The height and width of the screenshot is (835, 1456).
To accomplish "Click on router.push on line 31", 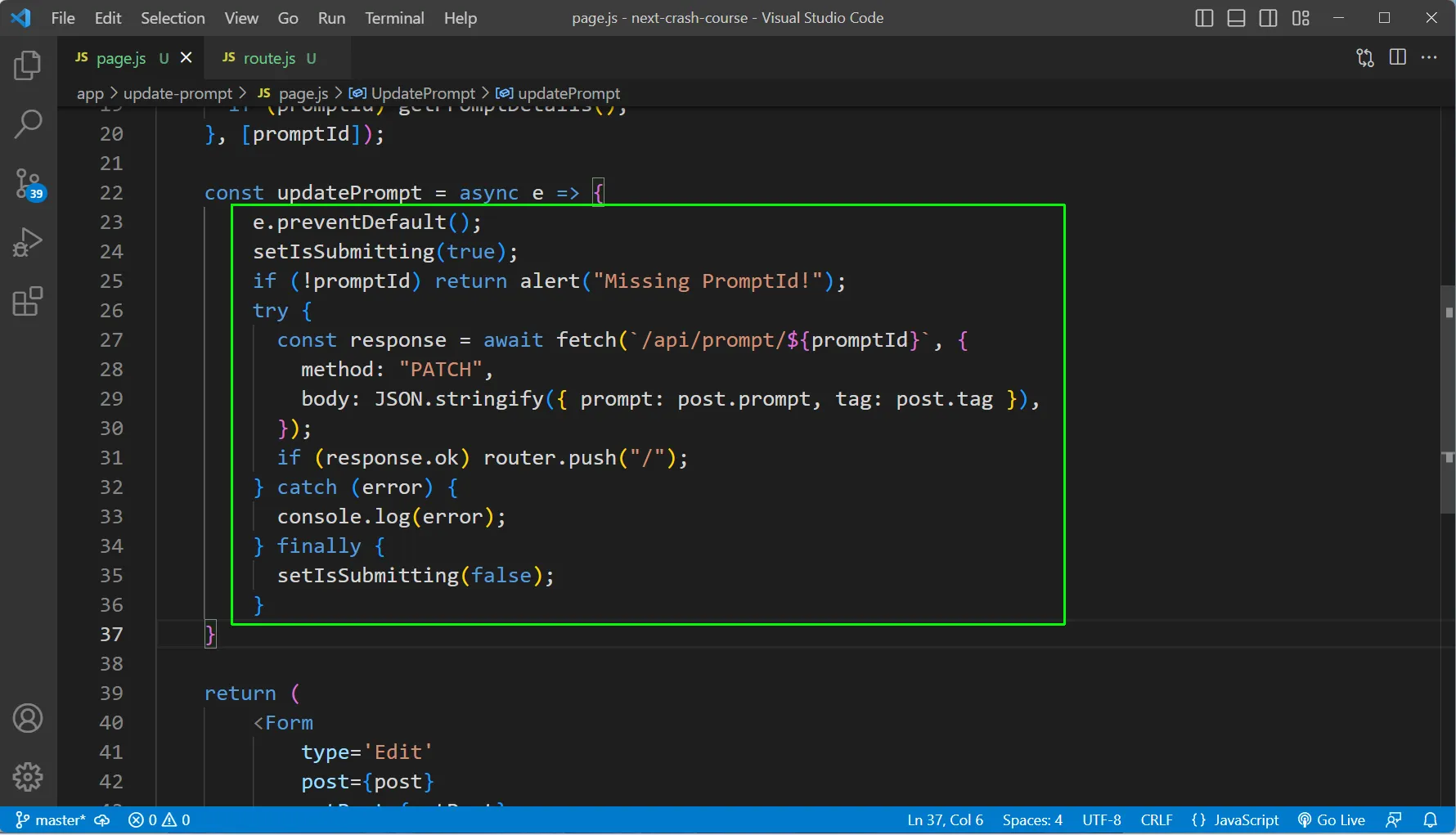I will coord(550,457).
